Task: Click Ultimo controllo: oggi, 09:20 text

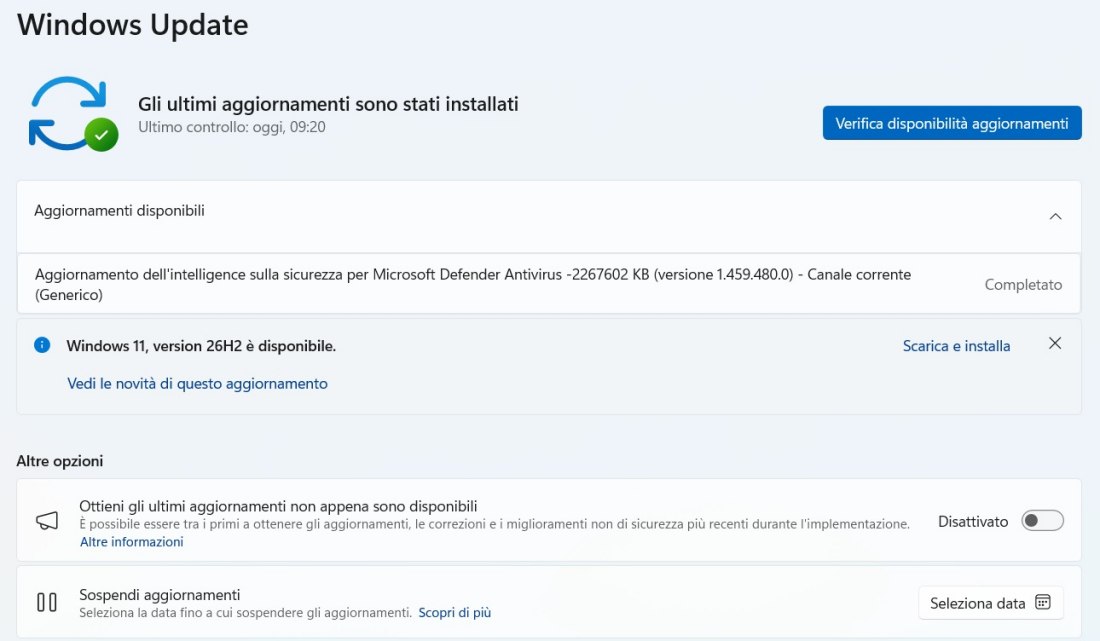Action: click(x=232, y=127)
